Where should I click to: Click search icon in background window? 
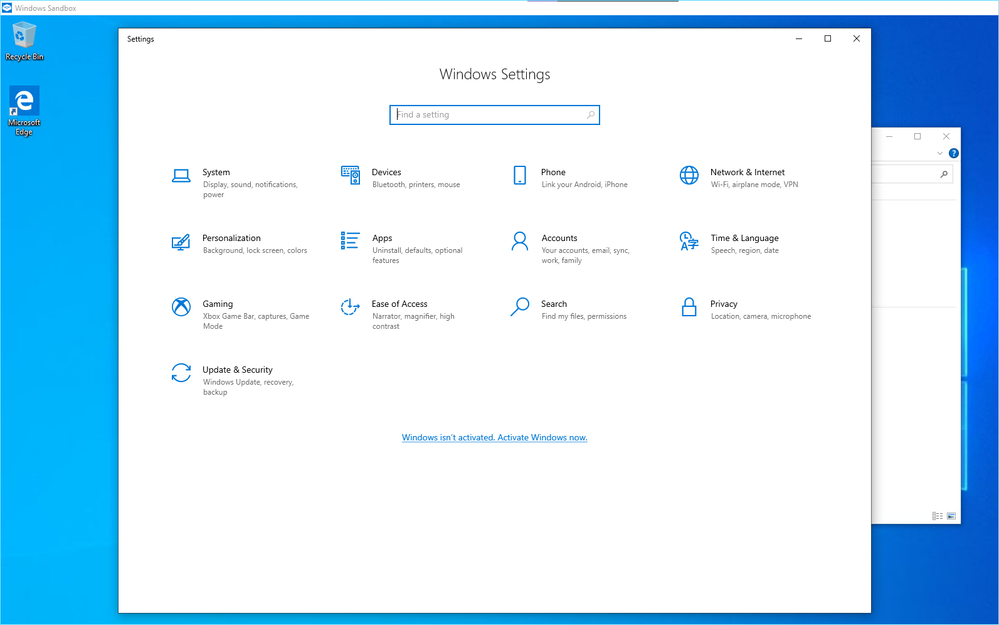pyautogui.click(x=944, y=174)
